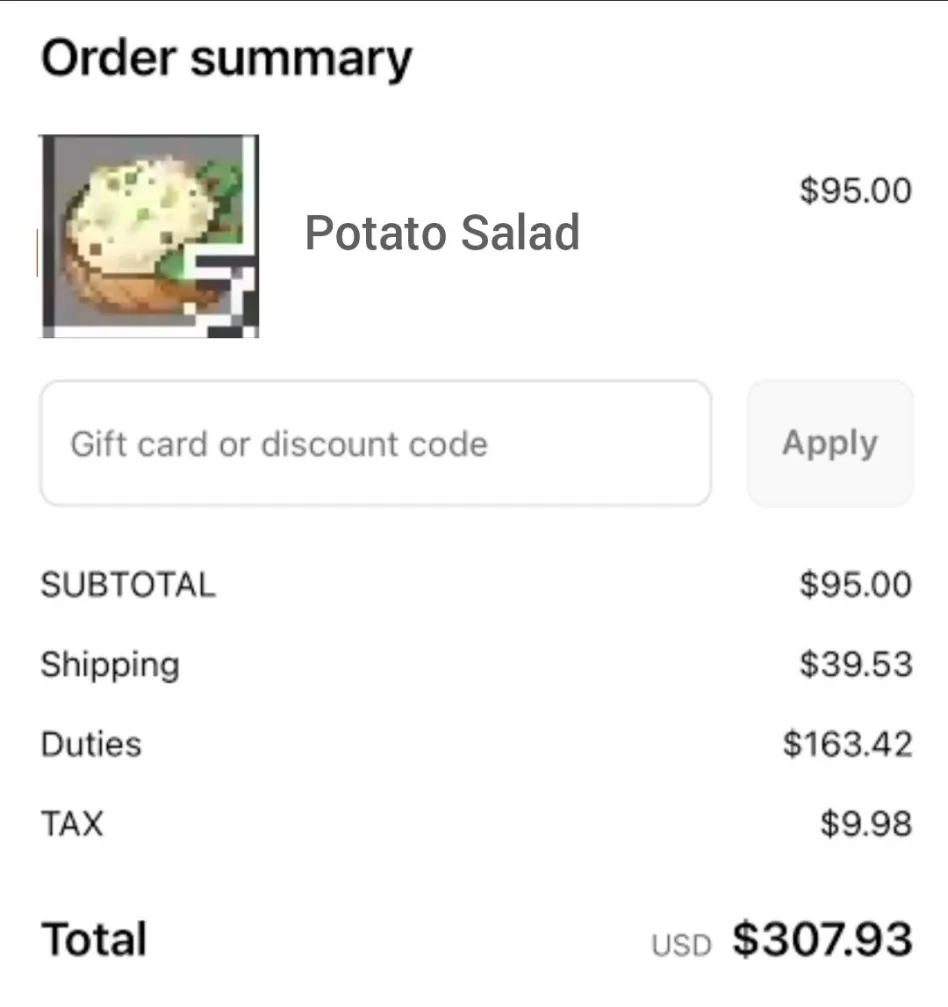The height and width of the screenshot is (1007, 948).
Task: Select the subtotal amount $95.00
Action: point(855,584)
